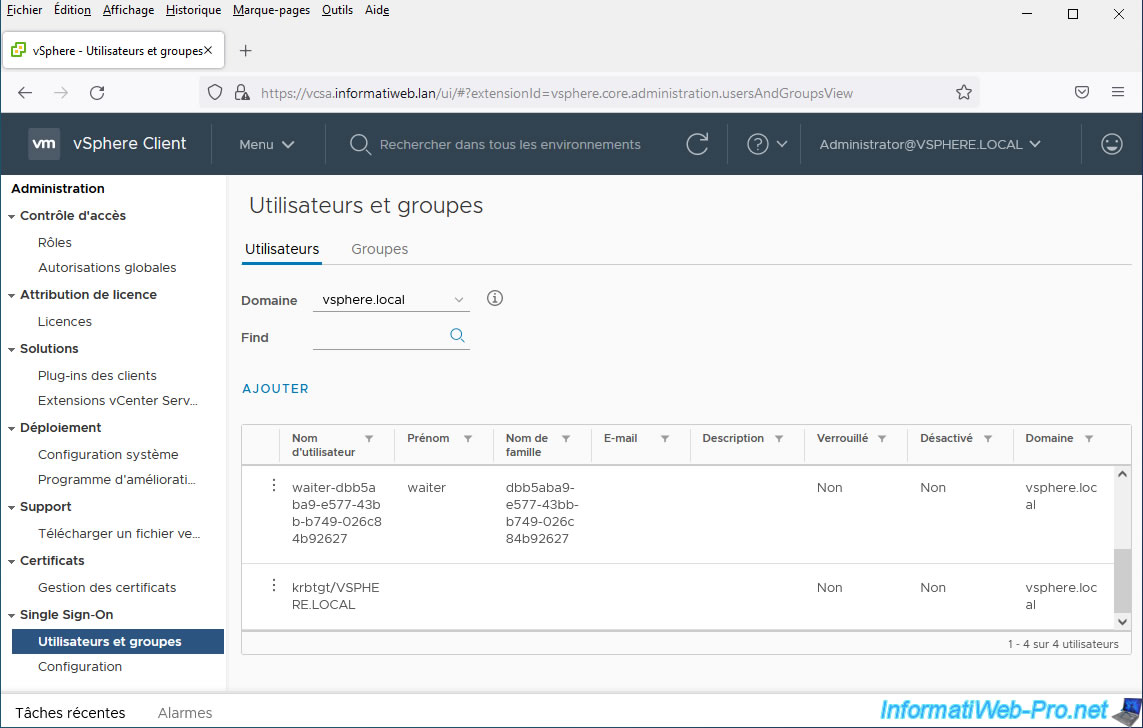Open the Historique menu
This screenshot has height=728, width=1143.
(193, 10)
